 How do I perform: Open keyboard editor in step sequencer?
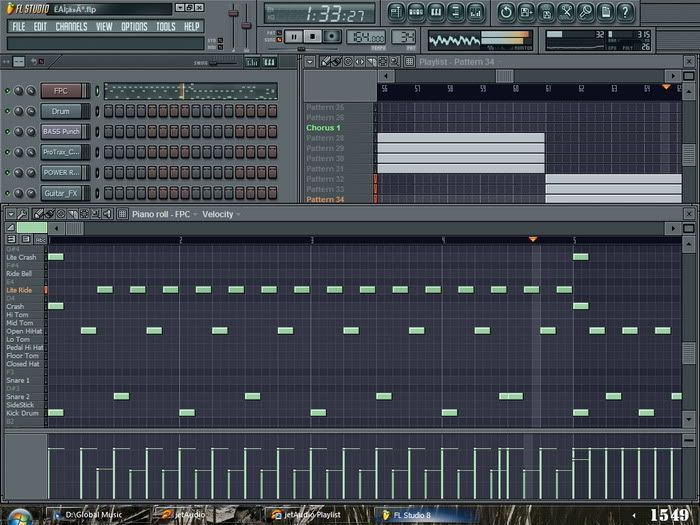point(270,62)
